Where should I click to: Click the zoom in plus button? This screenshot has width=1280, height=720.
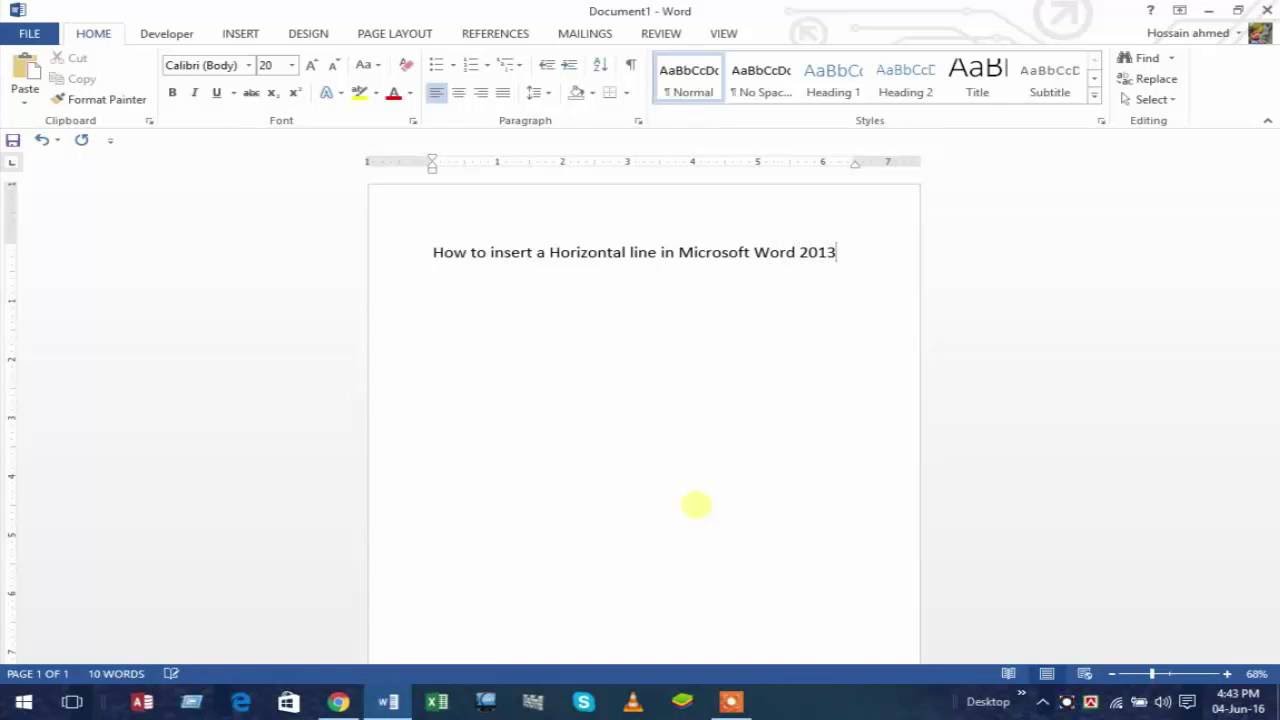[1227, 674]
